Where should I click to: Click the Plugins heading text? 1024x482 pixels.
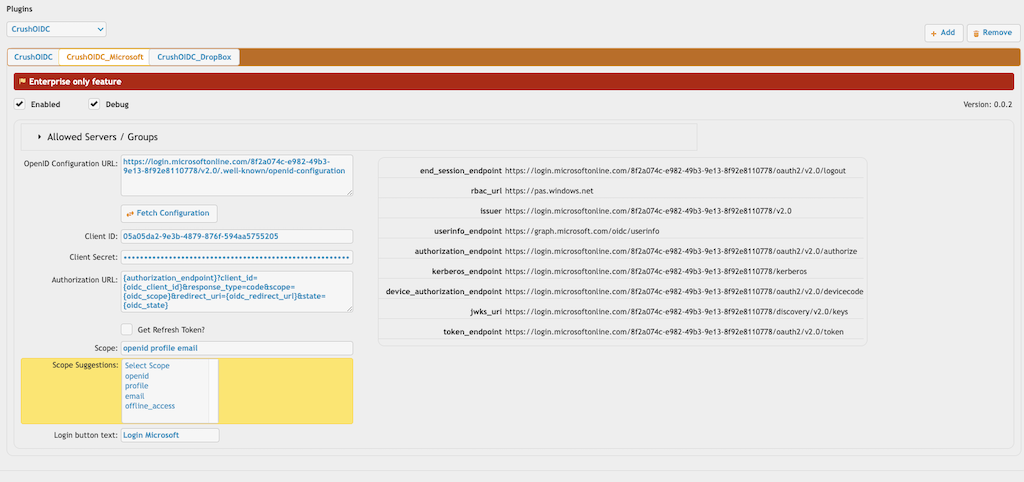19,9
